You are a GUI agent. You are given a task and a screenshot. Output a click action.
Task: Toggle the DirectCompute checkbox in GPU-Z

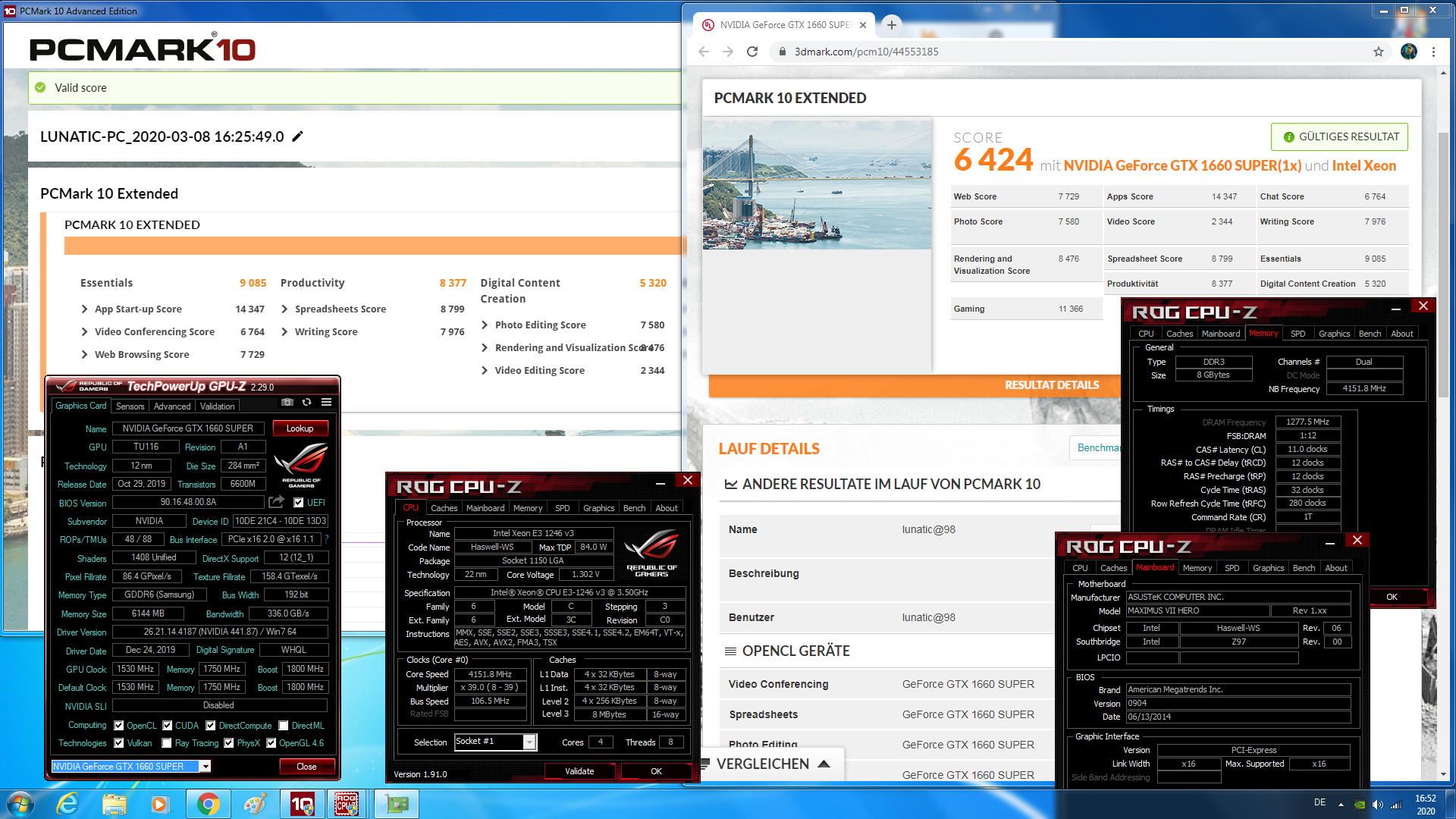pyautogui.click(x=210, y=726)
